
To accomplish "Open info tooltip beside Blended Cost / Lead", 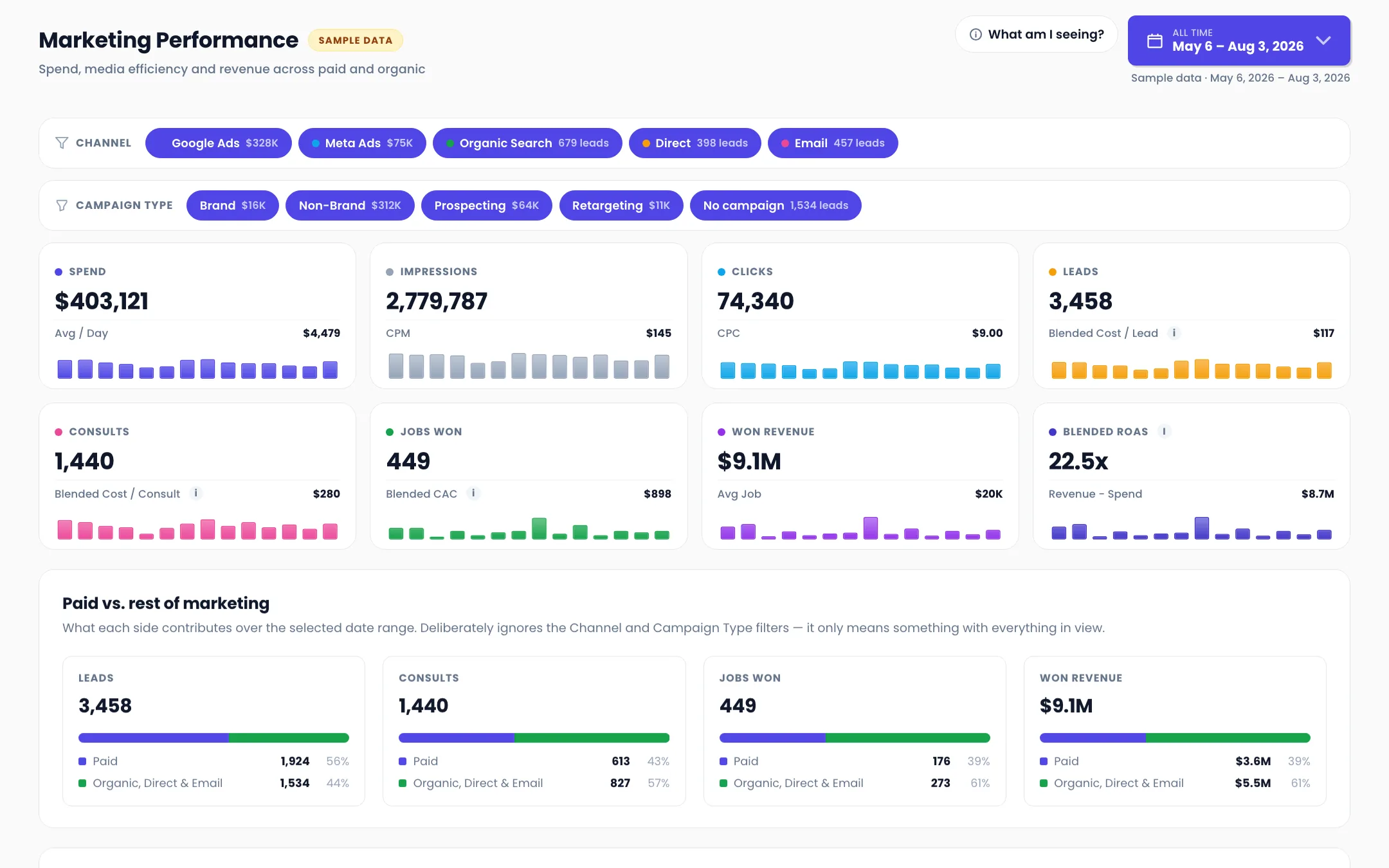I will (1174, 332).
